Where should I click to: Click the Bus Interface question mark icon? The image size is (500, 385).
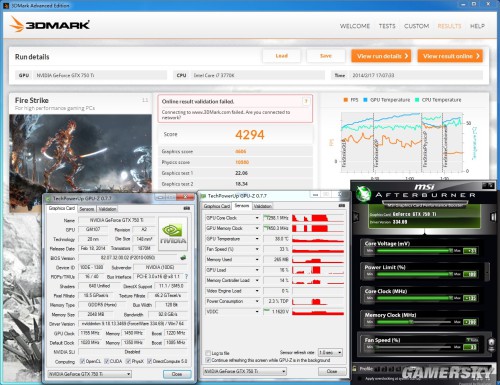pos(186,277)
